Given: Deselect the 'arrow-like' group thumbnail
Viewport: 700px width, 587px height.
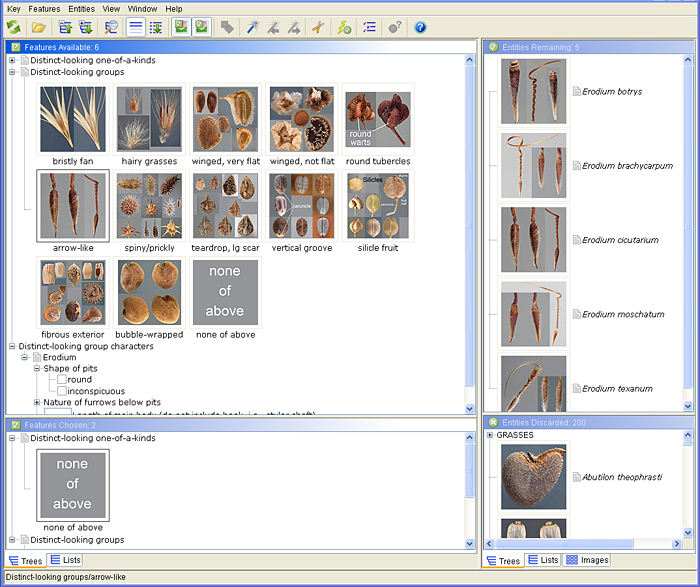Looking at the screenshot, I should [x=73, y=206].
